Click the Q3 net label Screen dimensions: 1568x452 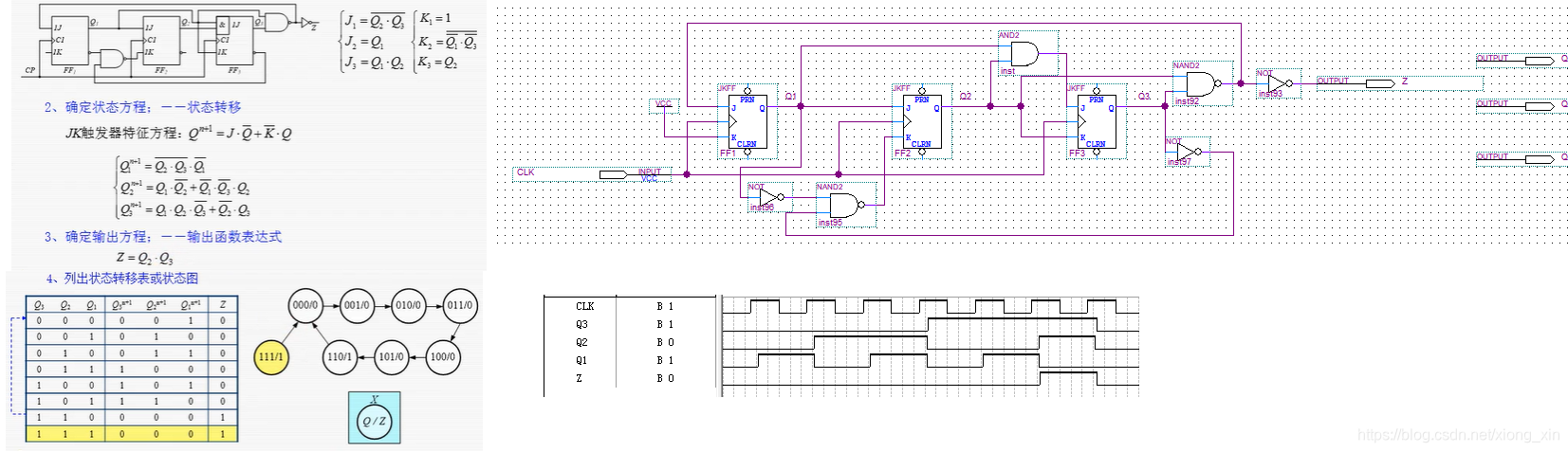1144,97
